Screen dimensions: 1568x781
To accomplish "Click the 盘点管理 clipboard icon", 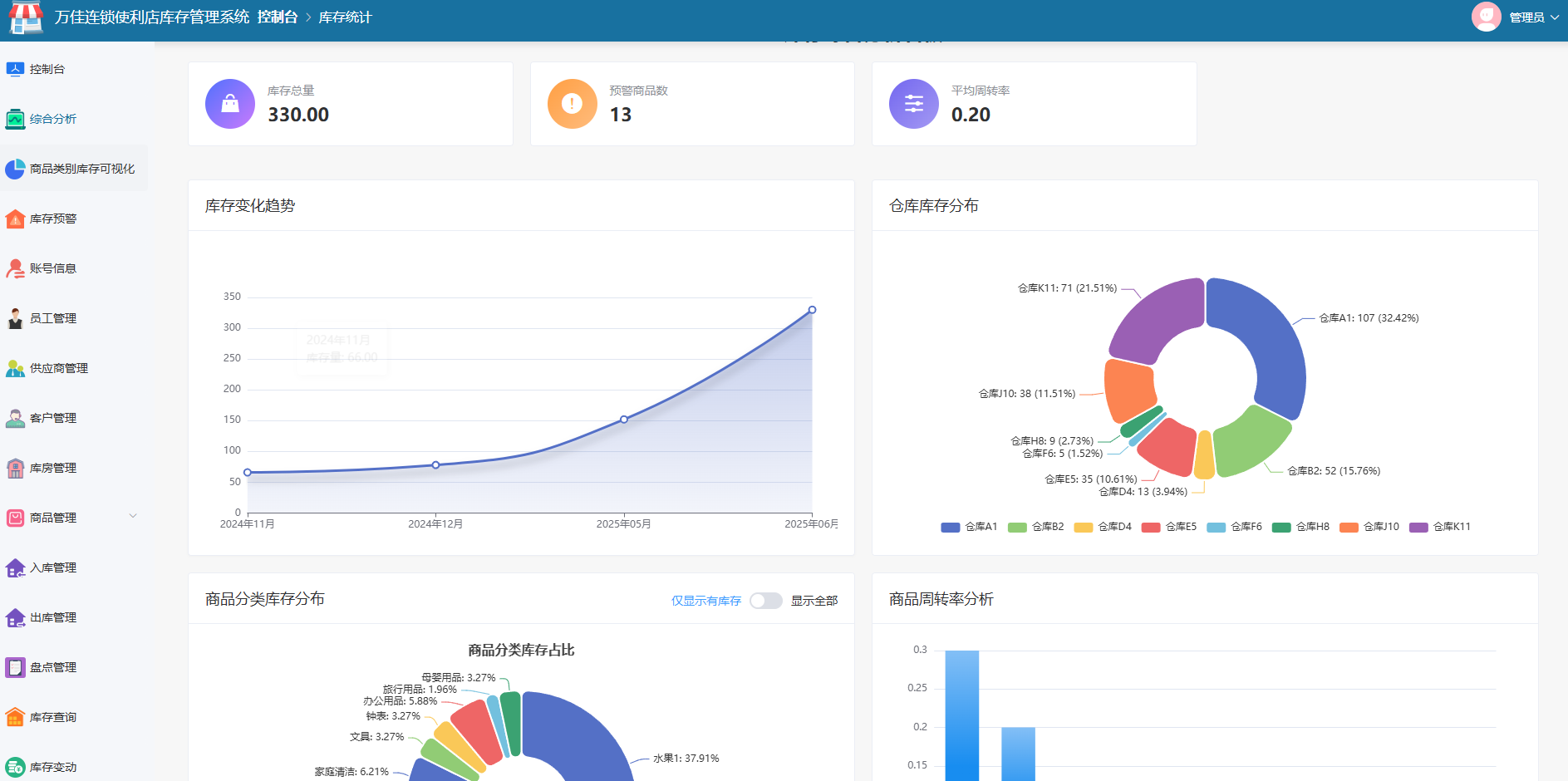I will 15,667.
